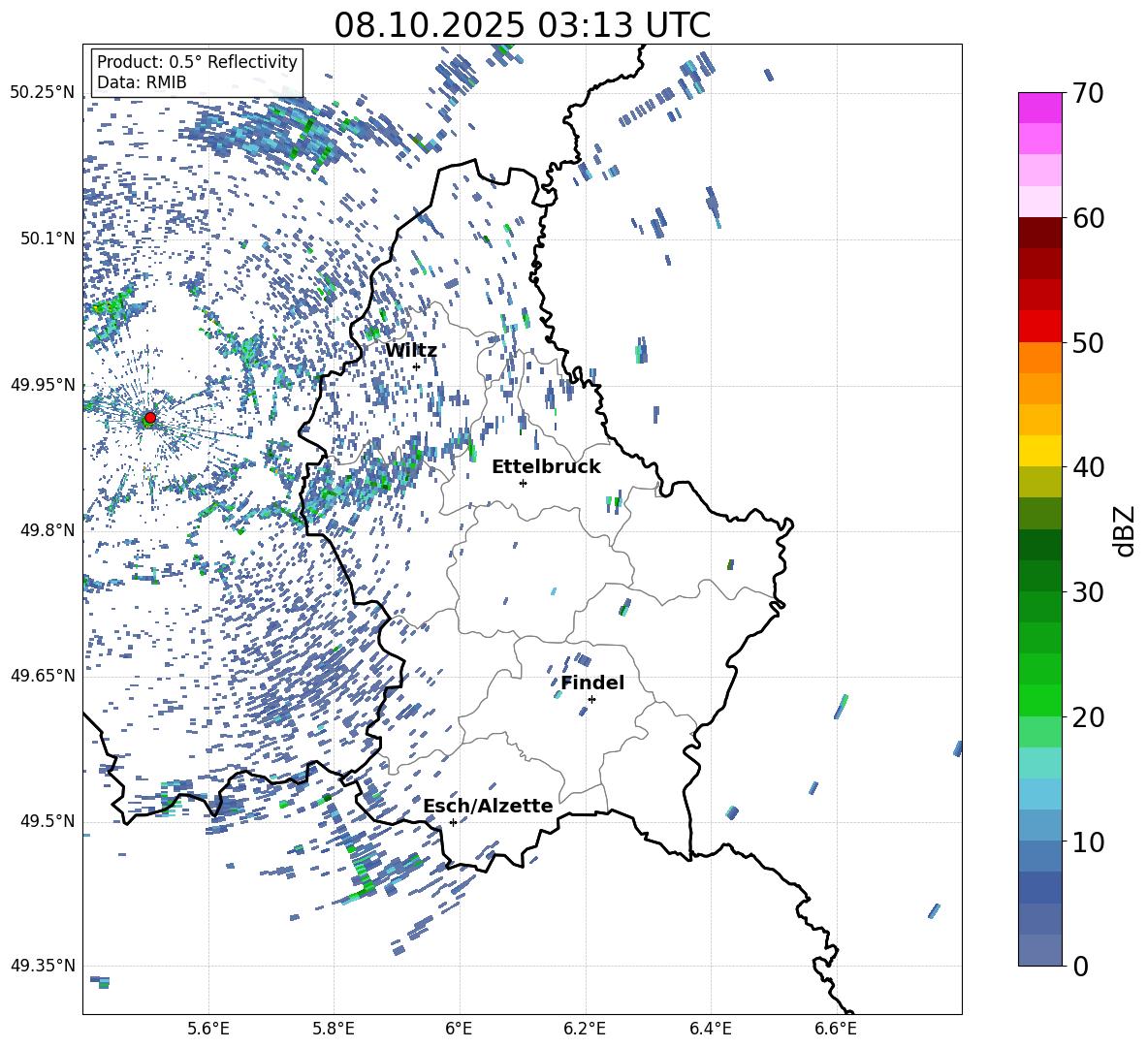Click the timestamp title 08.10.2025 03:13 UTC
The image size is (1148, 1048).
coord(522,25)
